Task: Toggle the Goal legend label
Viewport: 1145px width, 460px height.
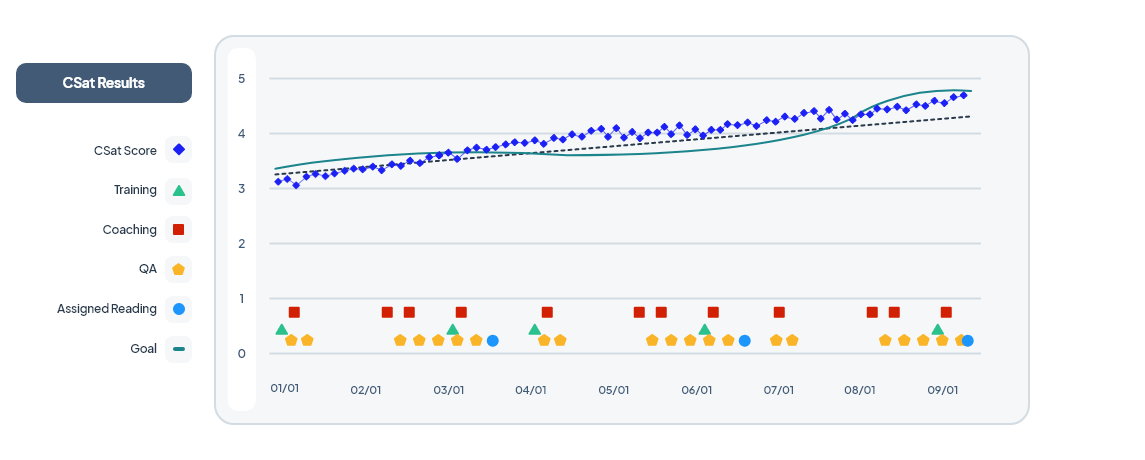Action: tap(143, 349)
